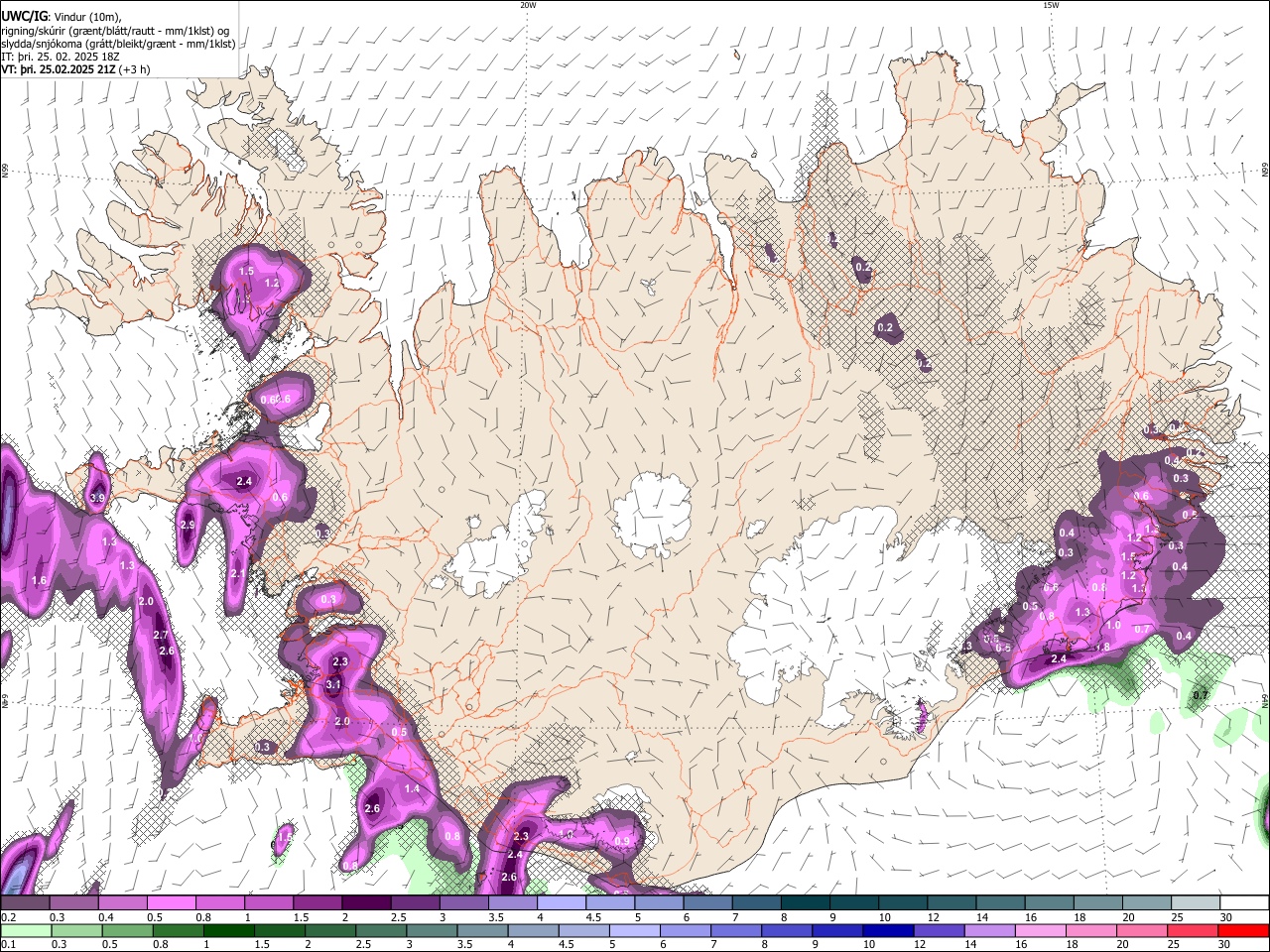Click the bold 'UWC/IG' title text
1270x952 pixels.
[23, 17]
